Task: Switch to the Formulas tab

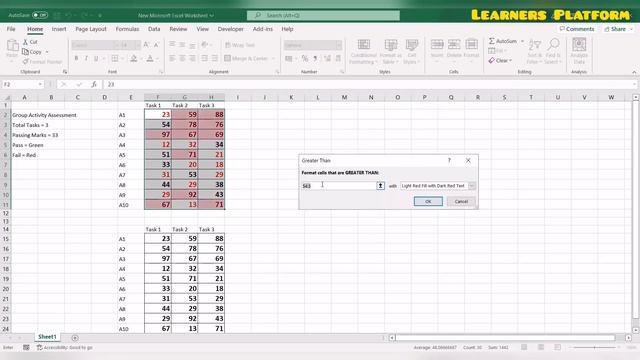Action: pyautogui.click(x=127, y=29)
